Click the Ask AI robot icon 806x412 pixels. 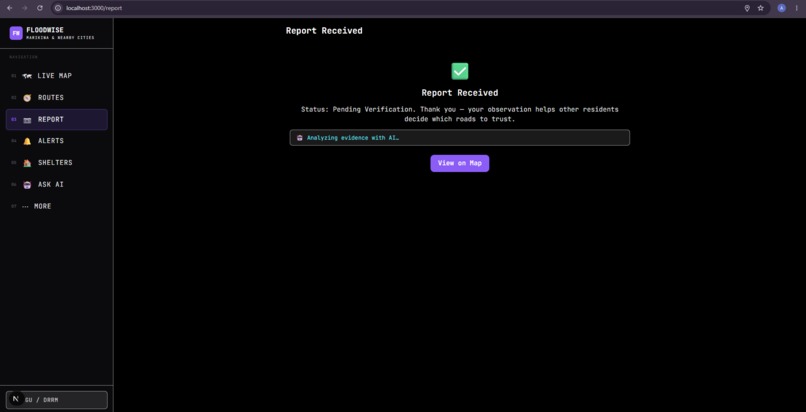coord(27,184)
